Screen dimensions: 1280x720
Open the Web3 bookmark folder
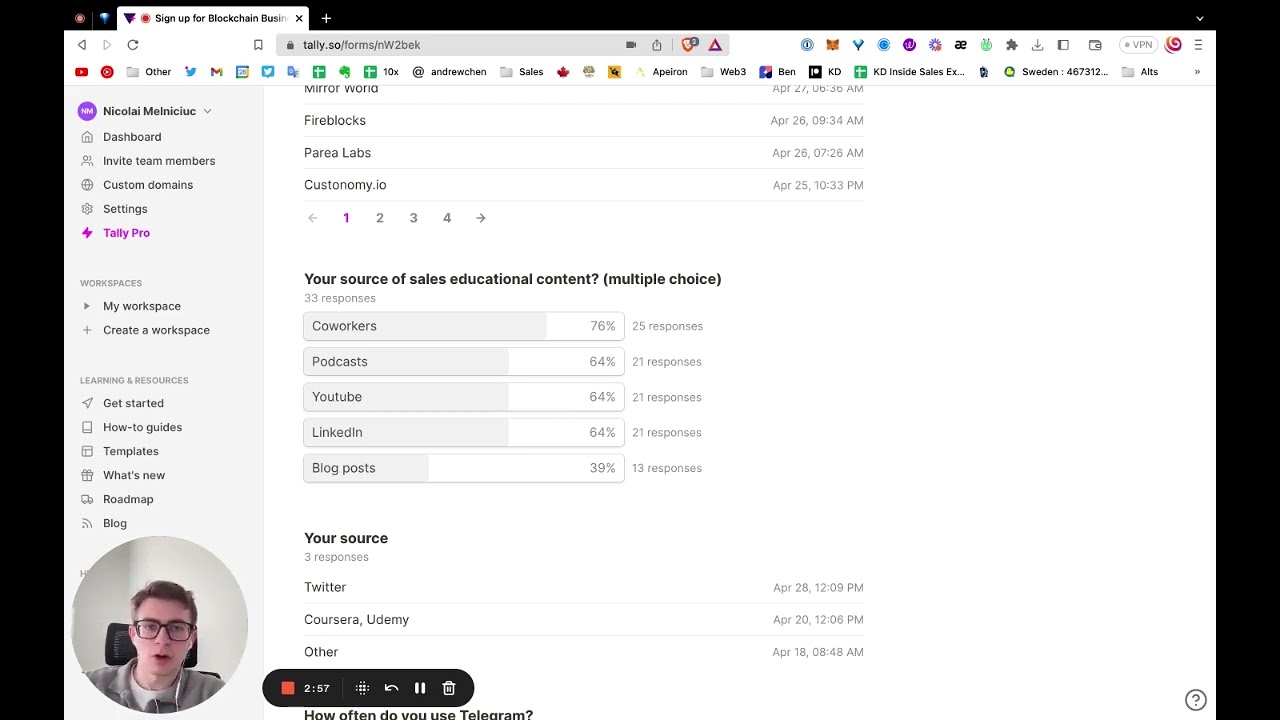tap(724, 72)
